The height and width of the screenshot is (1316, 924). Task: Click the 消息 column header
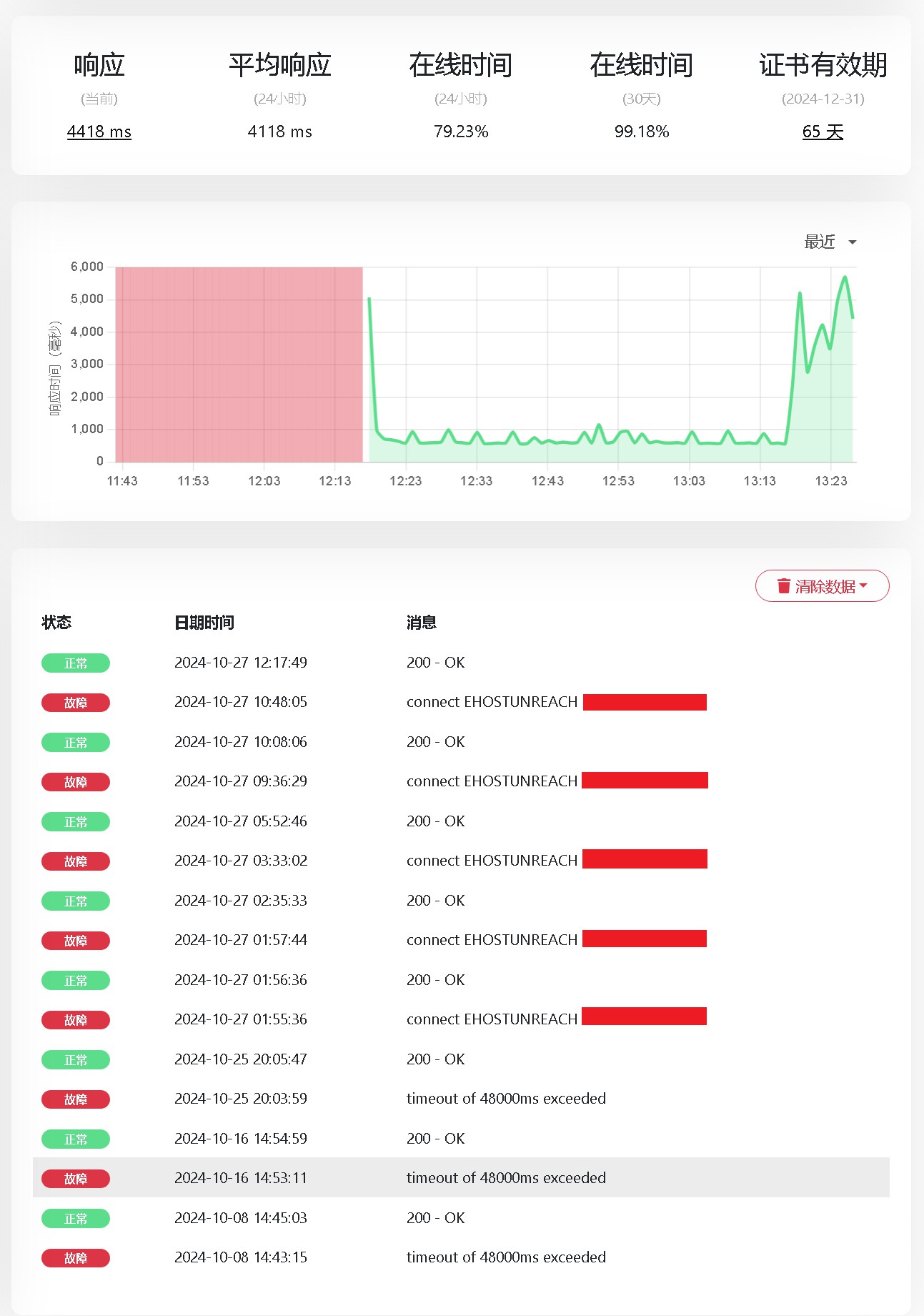pos(422,623)
